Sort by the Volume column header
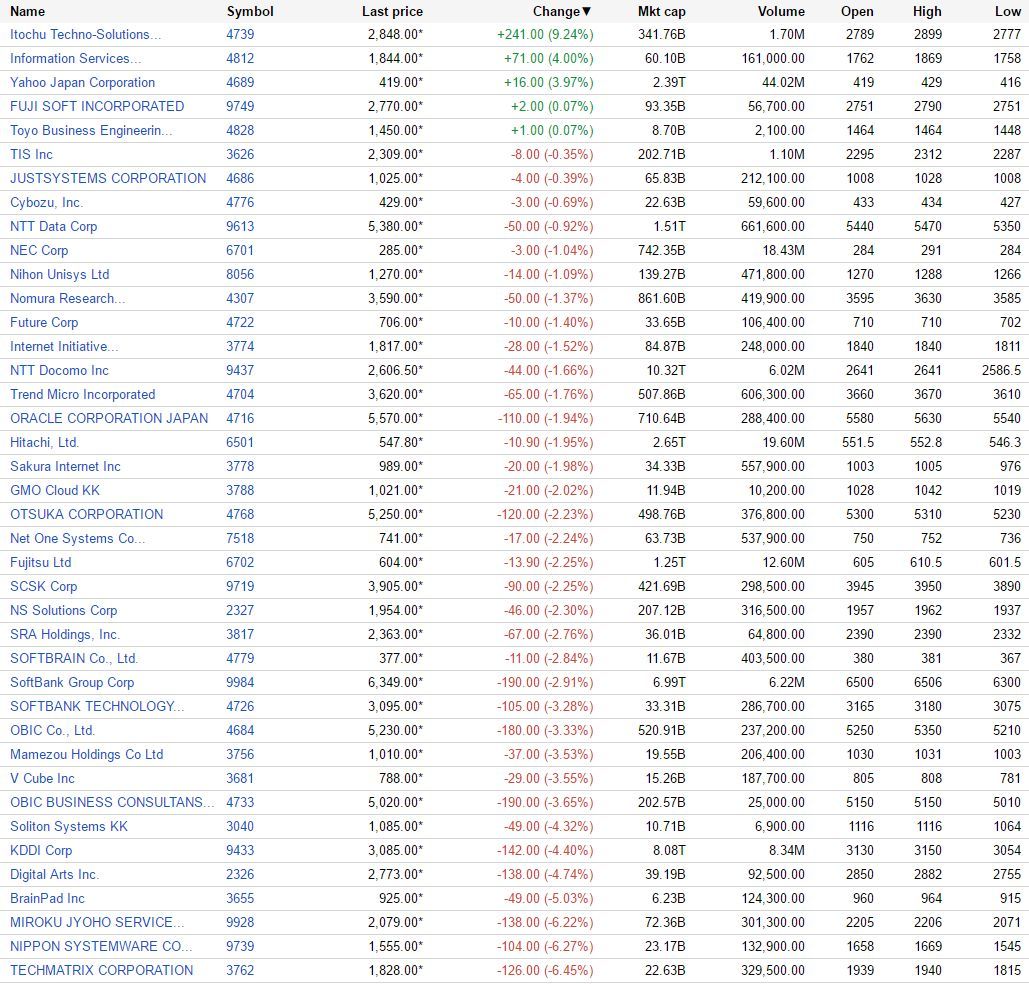The width and height of the screenshot is (1029, 984). (x=781, y=11)
